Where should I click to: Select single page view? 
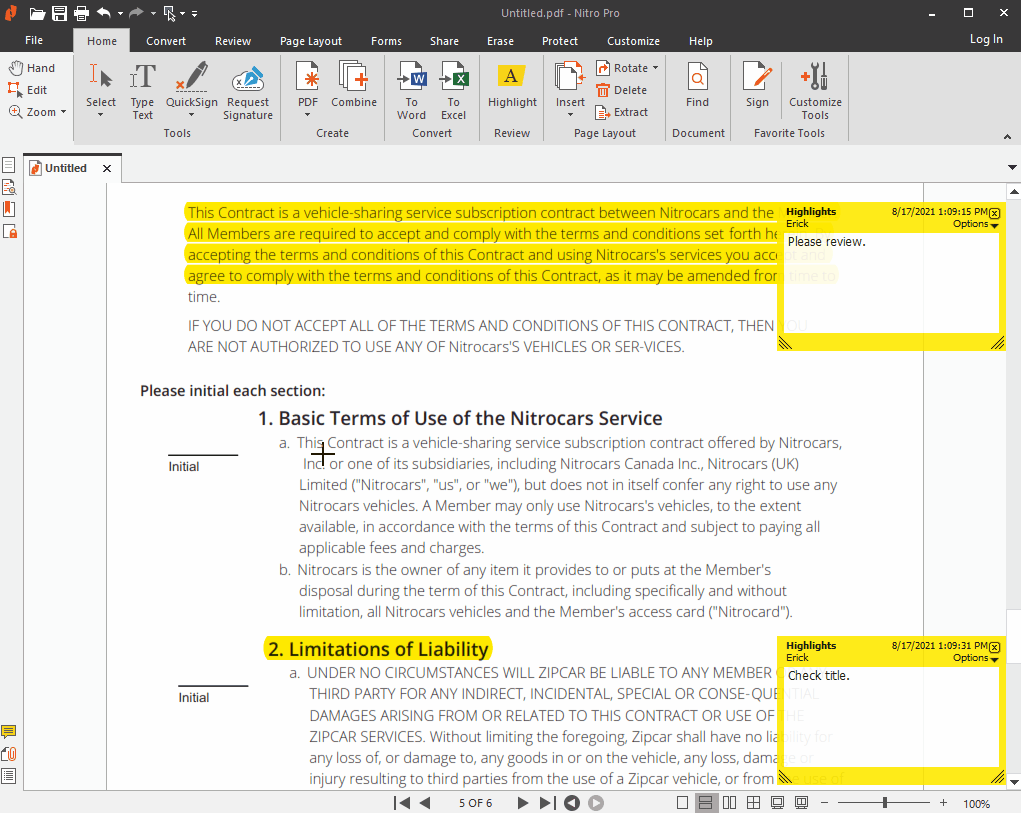coord(682,803)
